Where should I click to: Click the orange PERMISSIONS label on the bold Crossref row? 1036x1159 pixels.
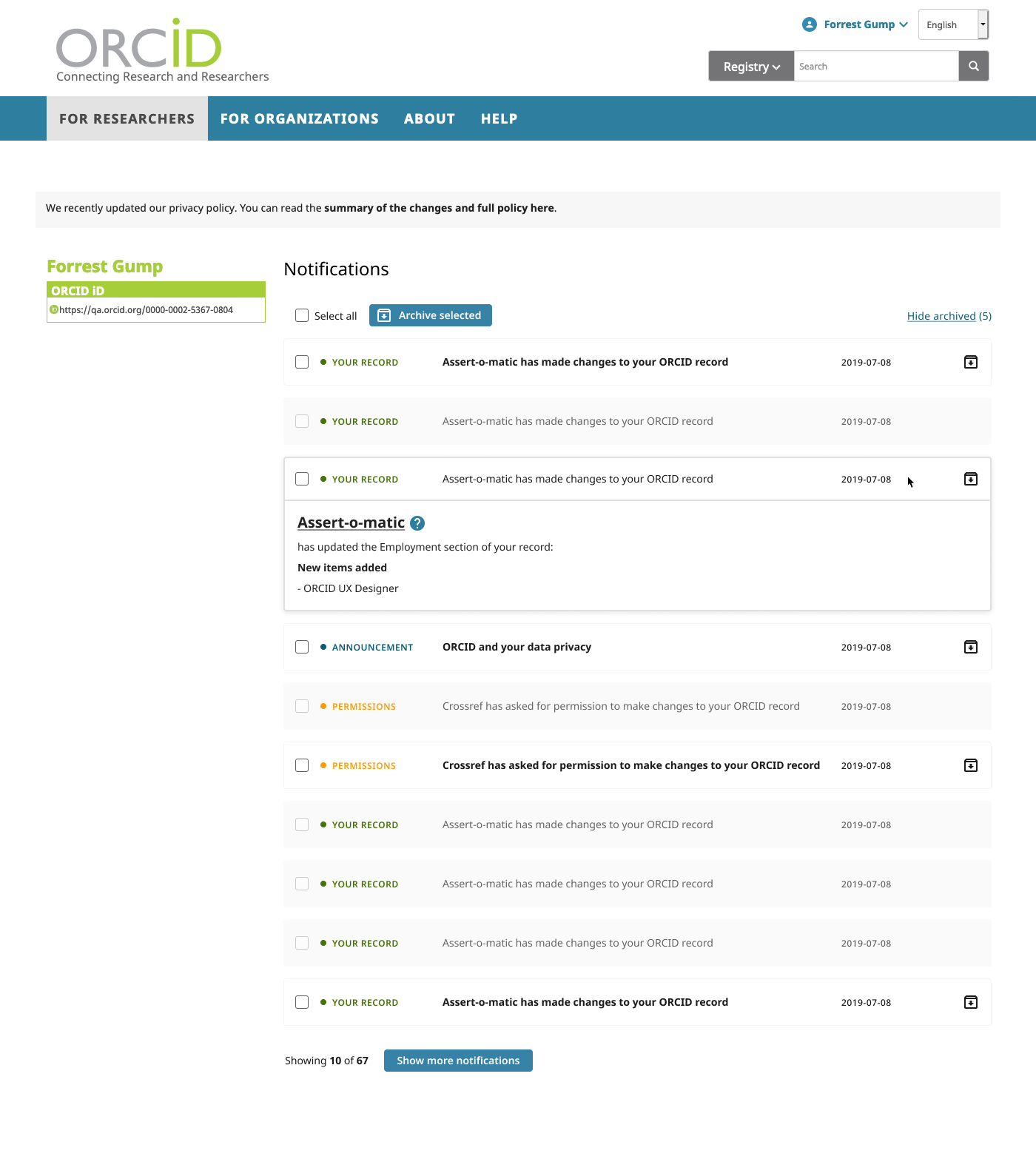coord(363,765)
